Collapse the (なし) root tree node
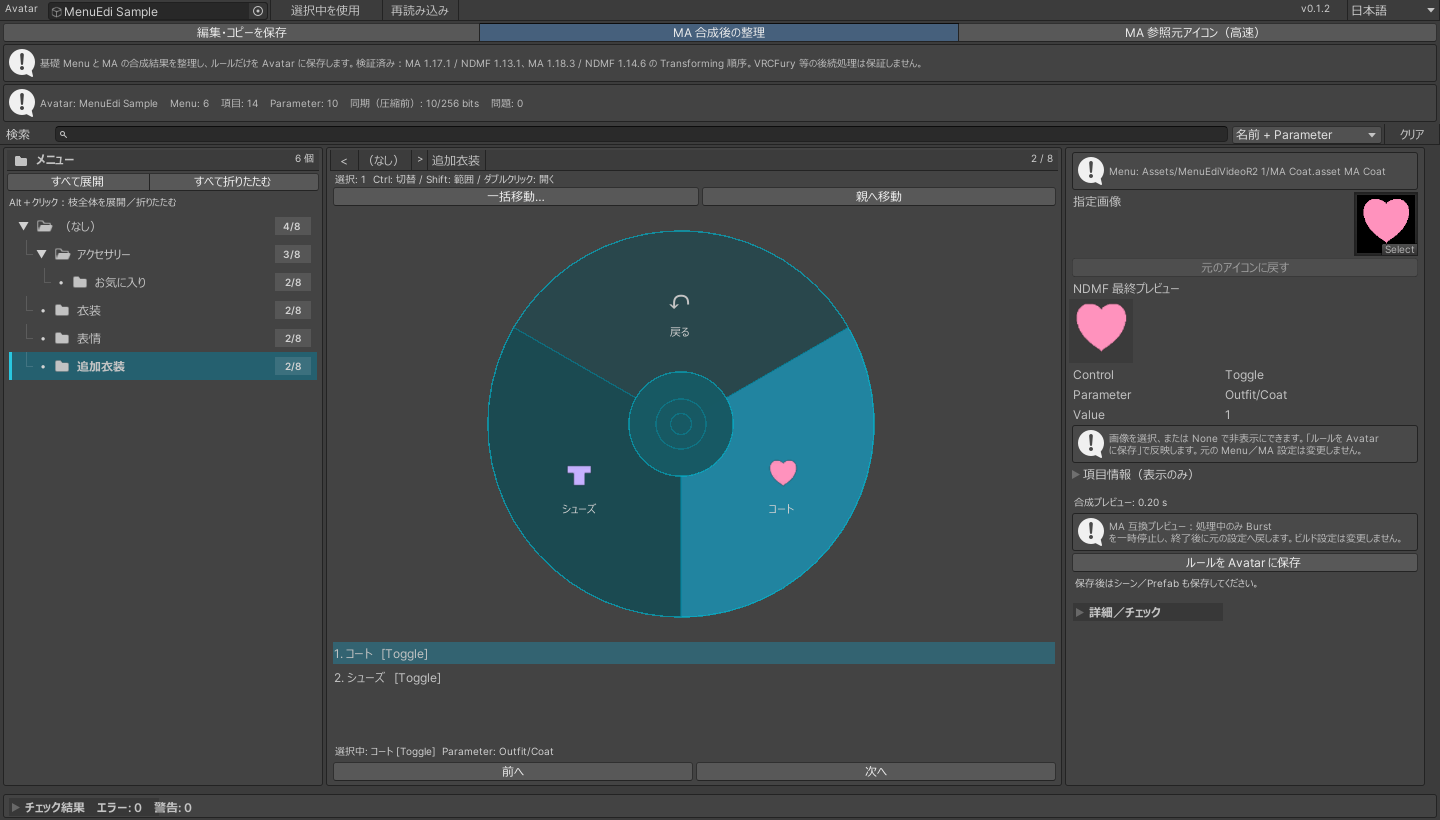The image size is (1440, 820). pyautogui.click(x=24, y=226)
